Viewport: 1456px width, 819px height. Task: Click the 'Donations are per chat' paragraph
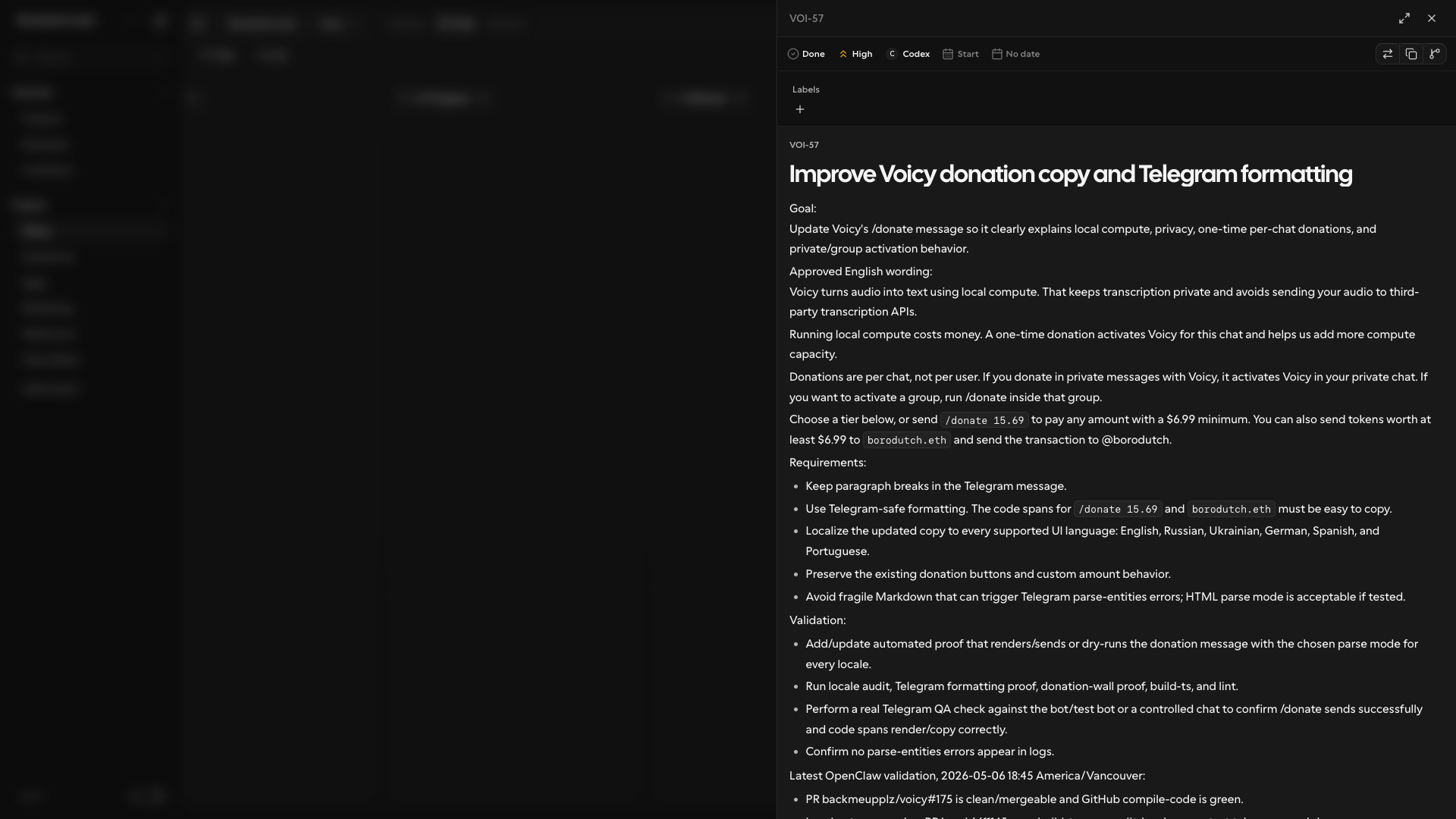point(1108,387)
